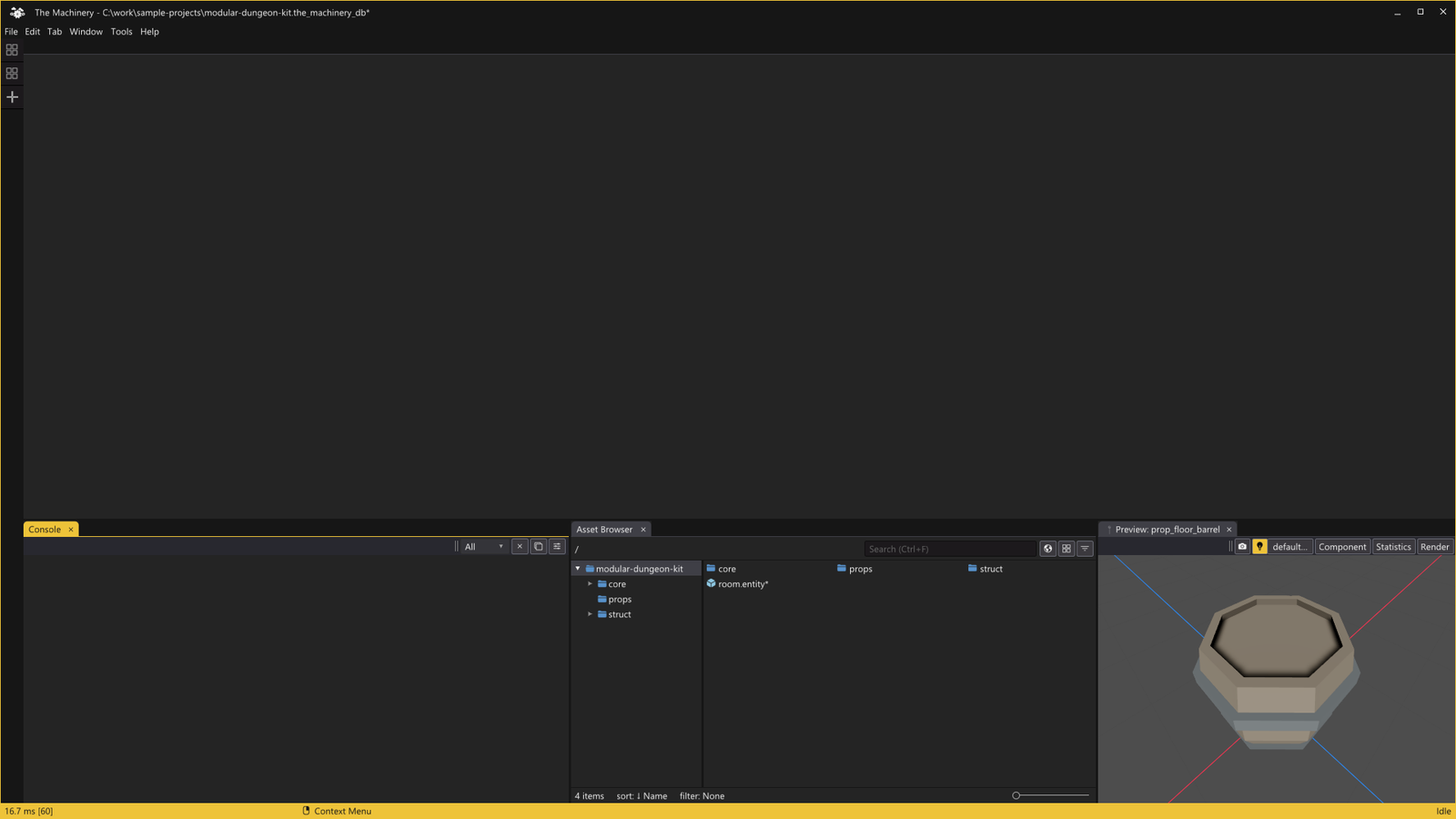Expand the core folder in tree
The height and width of the screenshot is (819, 1456).
590,584
